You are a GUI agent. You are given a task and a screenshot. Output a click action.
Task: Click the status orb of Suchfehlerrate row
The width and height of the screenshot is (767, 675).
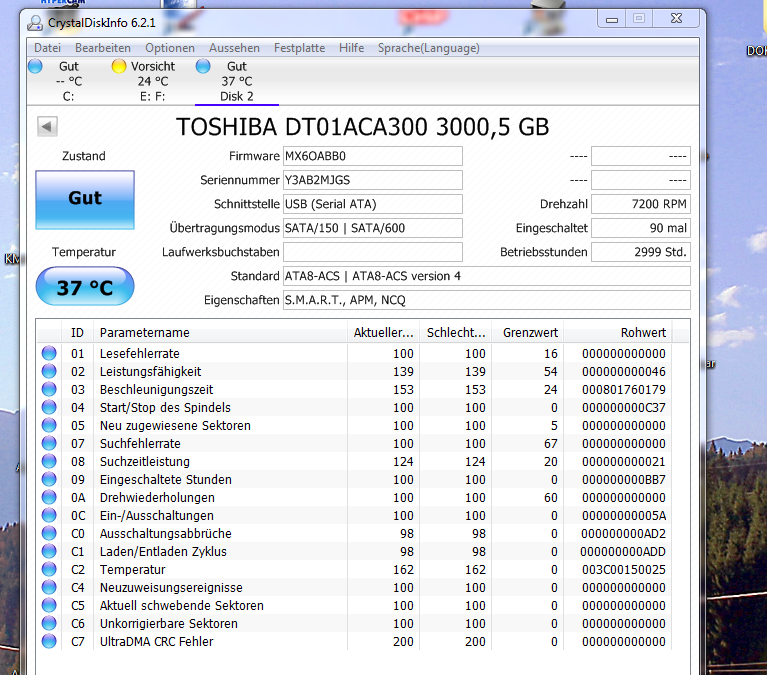pyautogui.click(x=49, y=443)
